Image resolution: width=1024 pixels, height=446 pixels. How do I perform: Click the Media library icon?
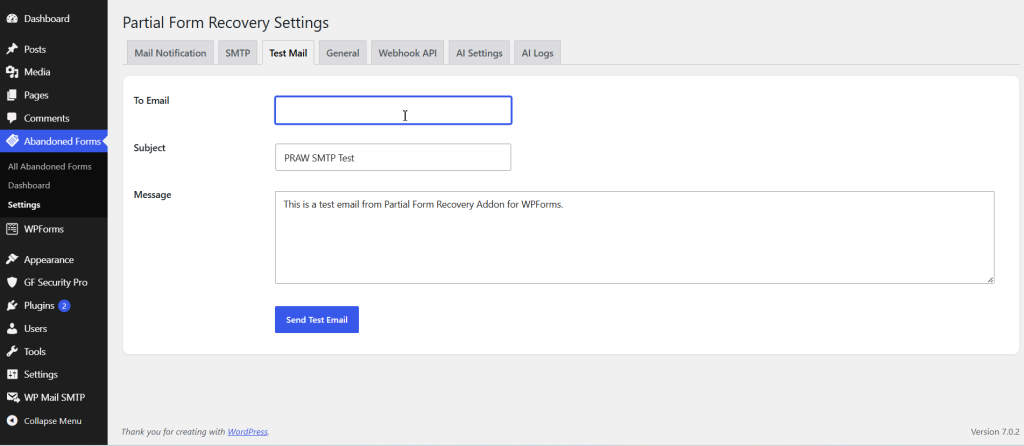click(12, 72)
